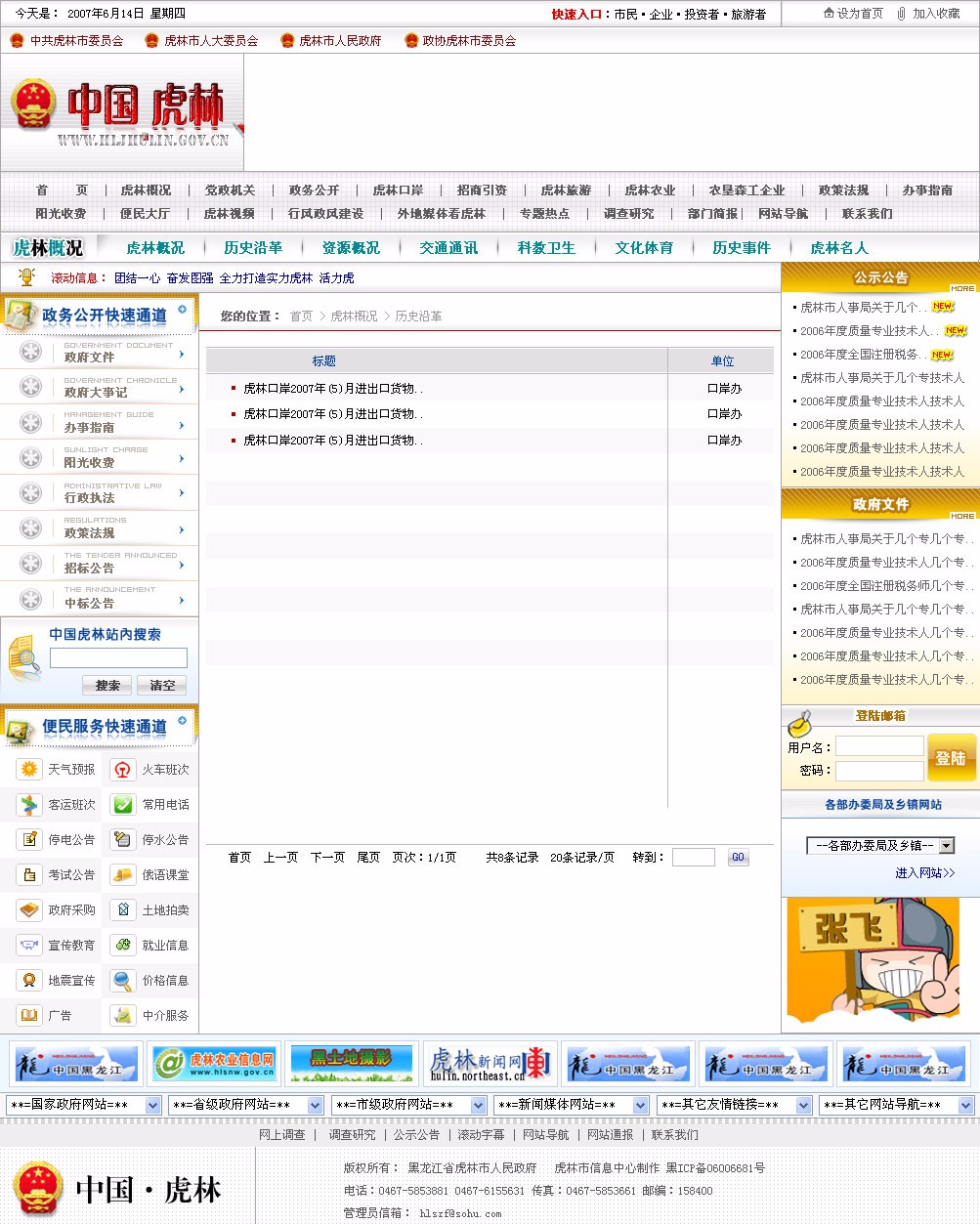Open the 虎林旅游 navigation menu item

pos(566,190)
